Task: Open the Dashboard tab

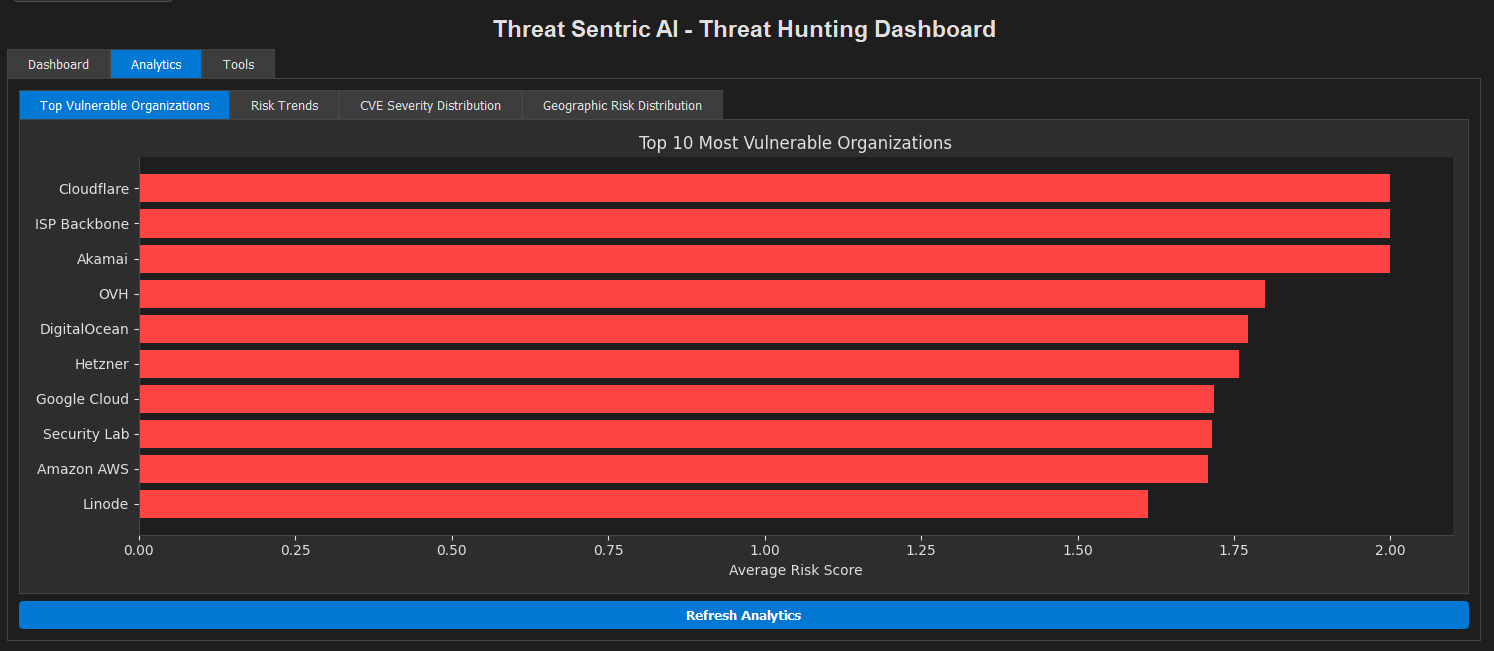Action: (x=58, y=64)
